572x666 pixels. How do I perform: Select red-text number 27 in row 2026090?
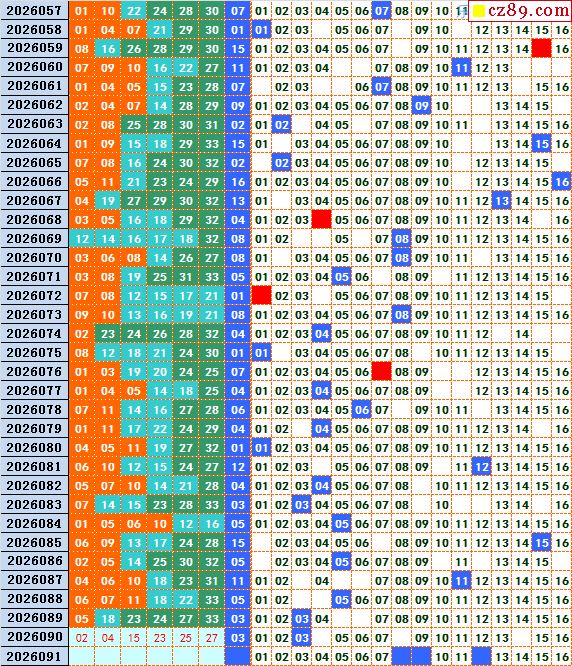[x=211, y=638]
